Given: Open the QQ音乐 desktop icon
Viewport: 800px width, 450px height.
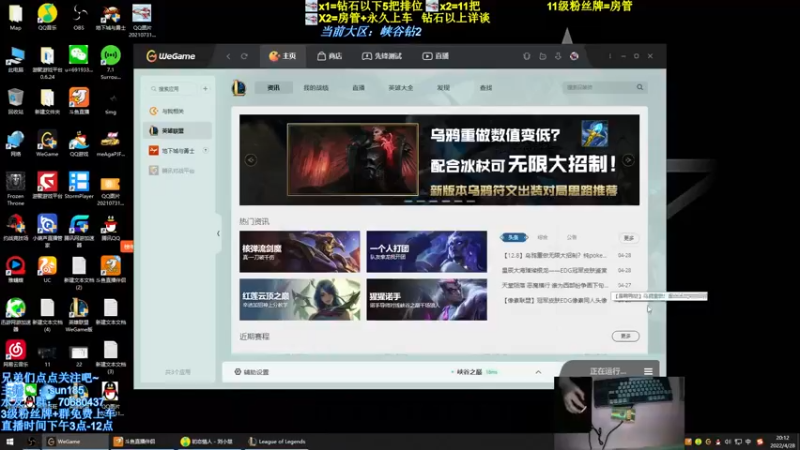Looking at the screenshot, I should [x=47, y=17].
